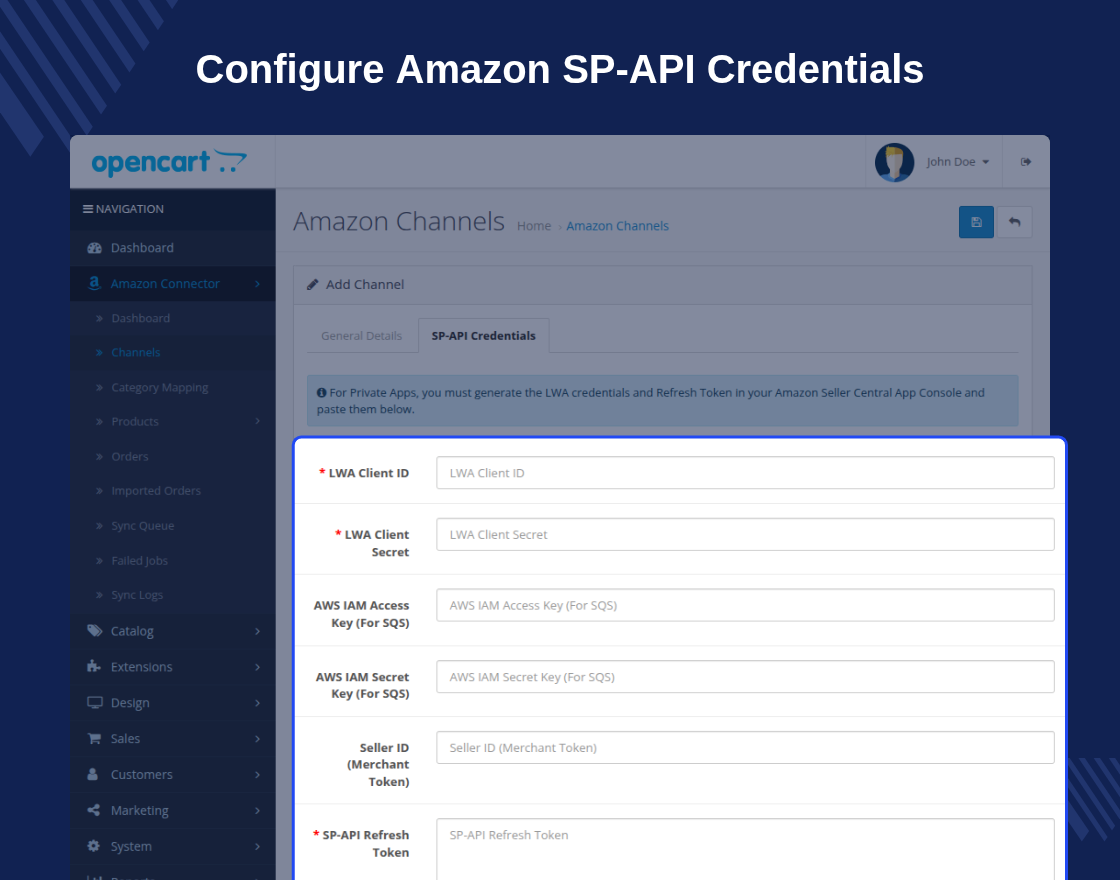Click the System gear icon
Screen dimensions: 1120x880
tap(94, 846)
